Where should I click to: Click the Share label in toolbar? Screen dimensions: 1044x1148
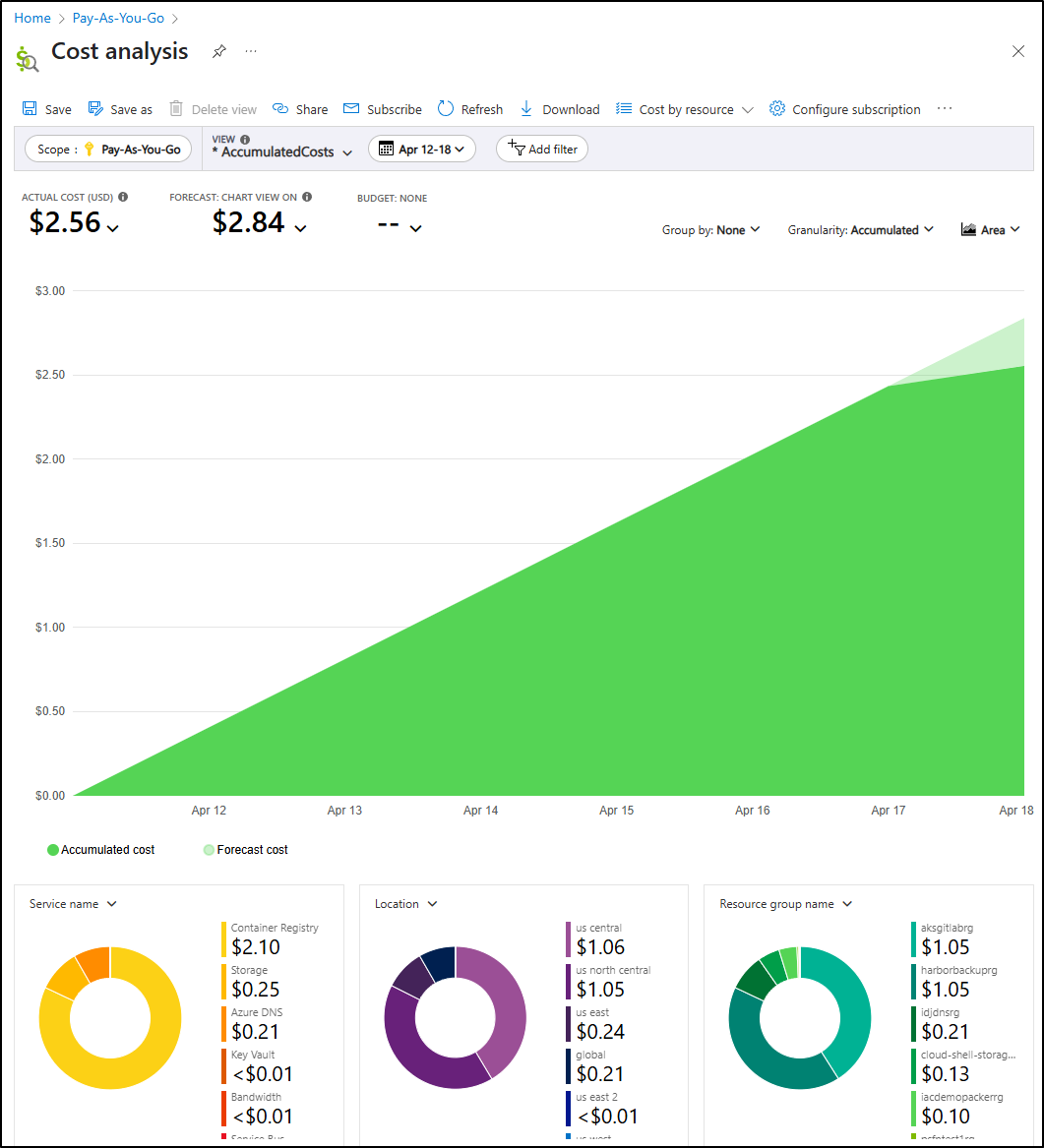(312, 110)
